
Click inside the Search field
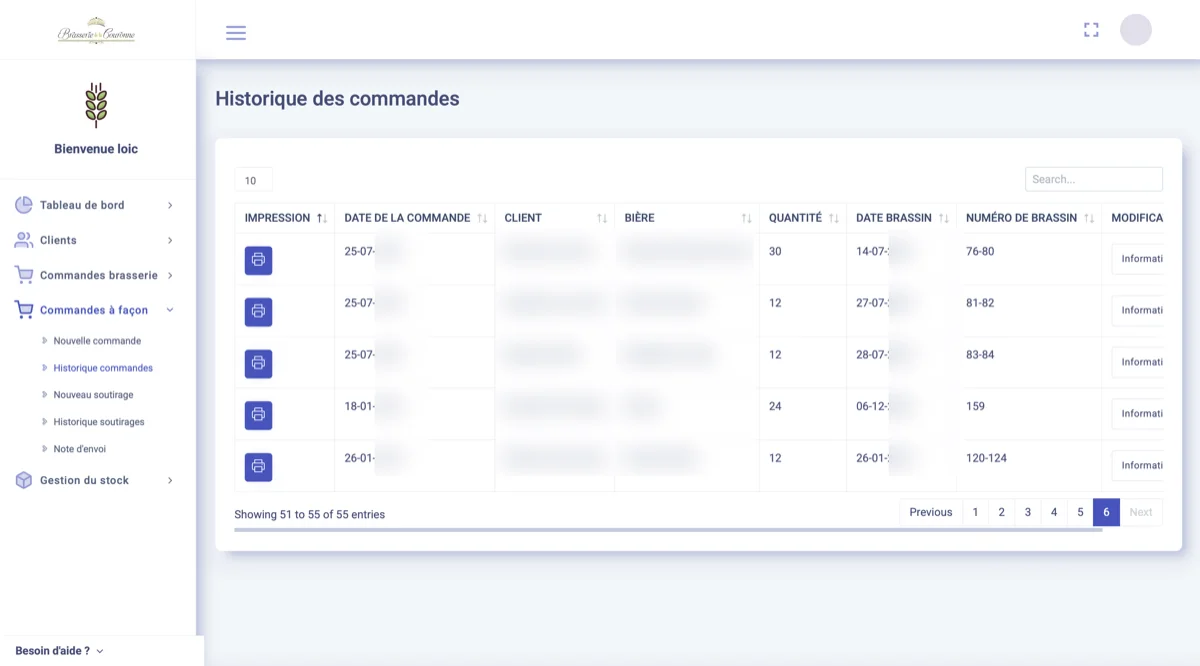pos(1093,178)
